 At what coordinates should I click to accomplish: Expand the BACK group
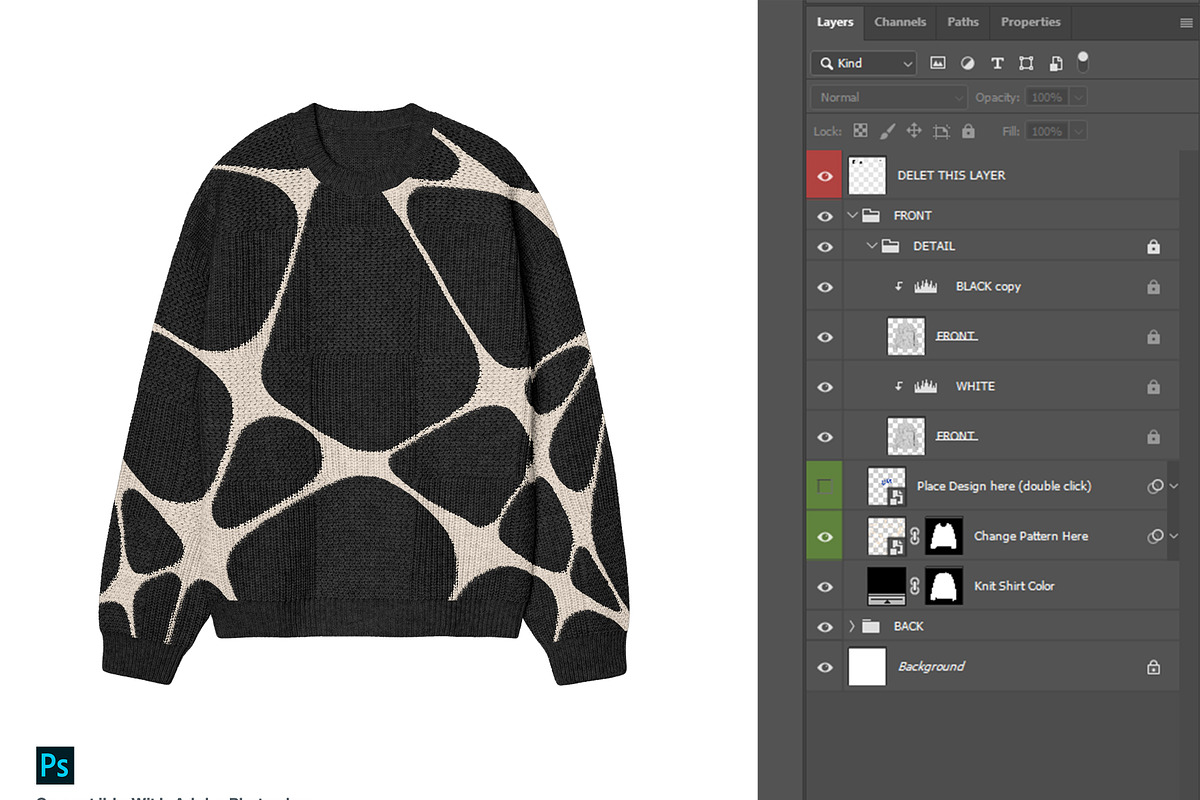pyautogui.click(x=853, y=626)
